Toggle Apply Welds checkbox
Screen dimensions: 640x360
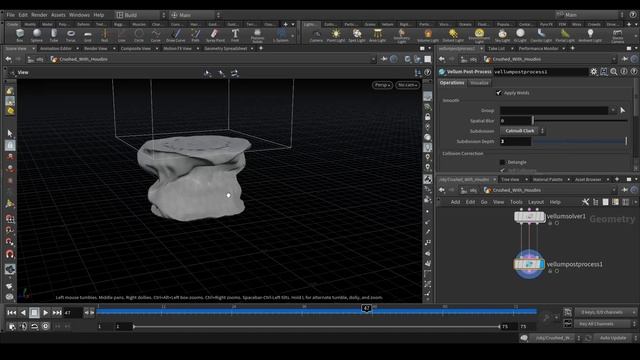[x=499, y=93]
